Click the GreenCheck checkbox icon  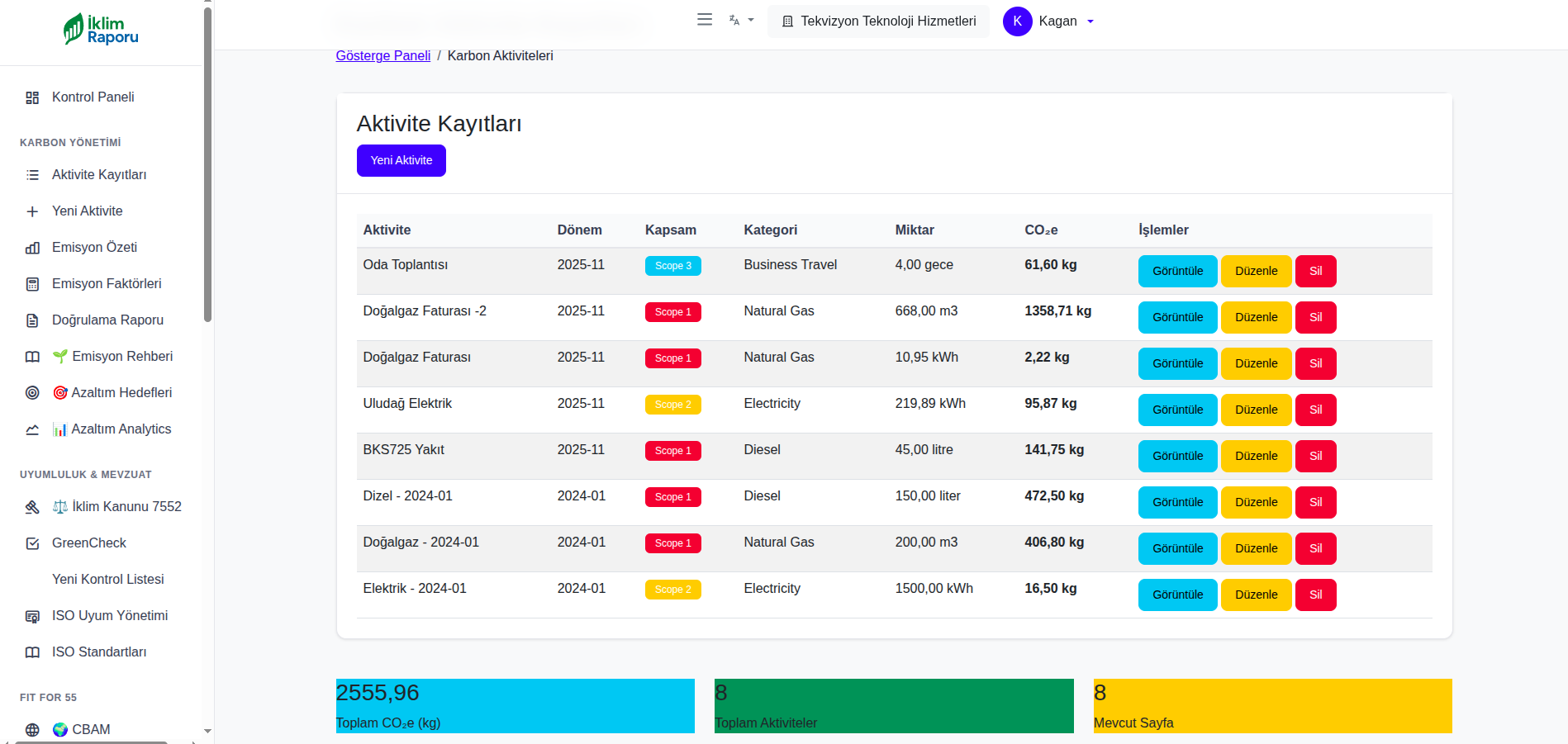coord(32,543)
